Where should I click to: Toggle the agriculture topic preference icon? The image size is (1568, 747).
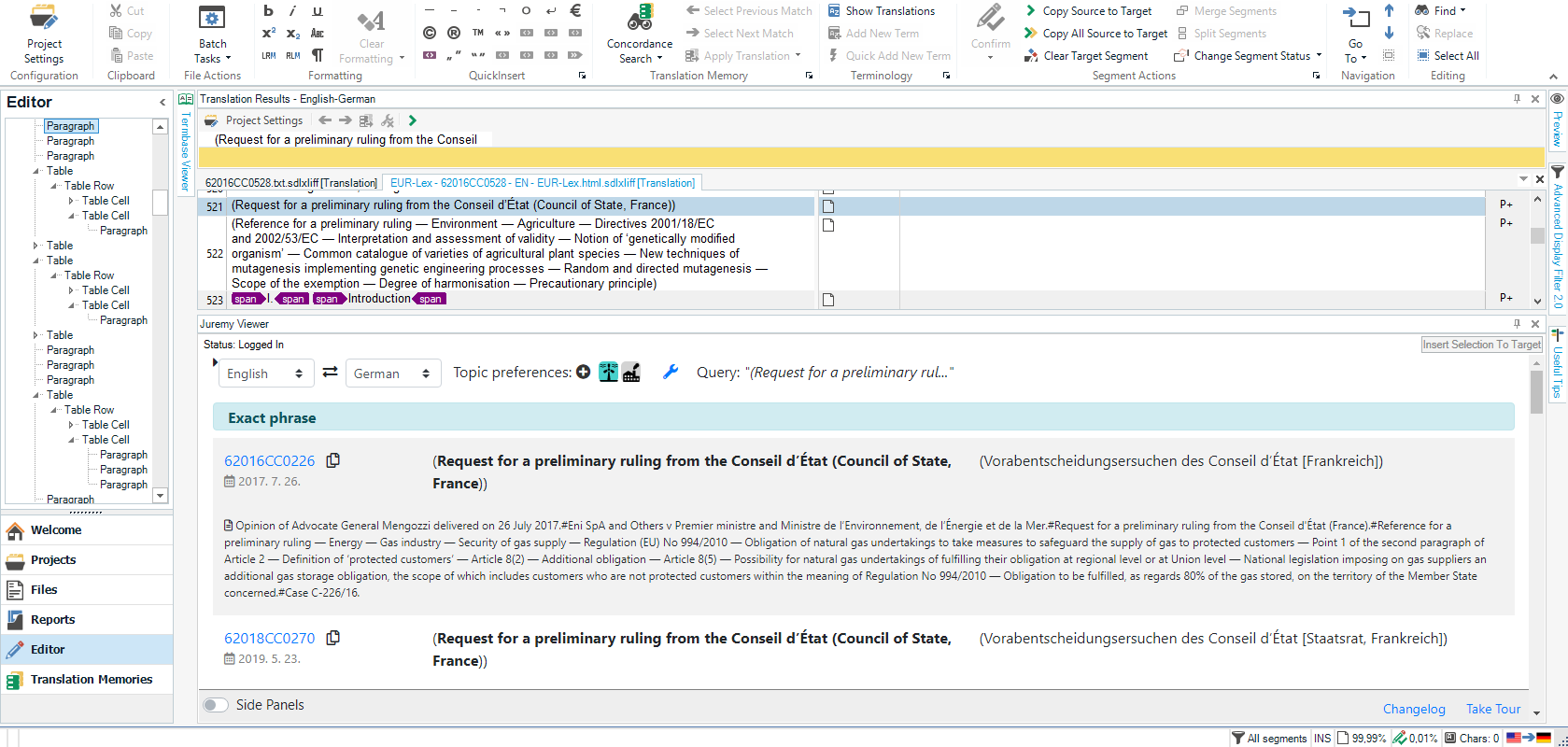click(x=609, y=372)
